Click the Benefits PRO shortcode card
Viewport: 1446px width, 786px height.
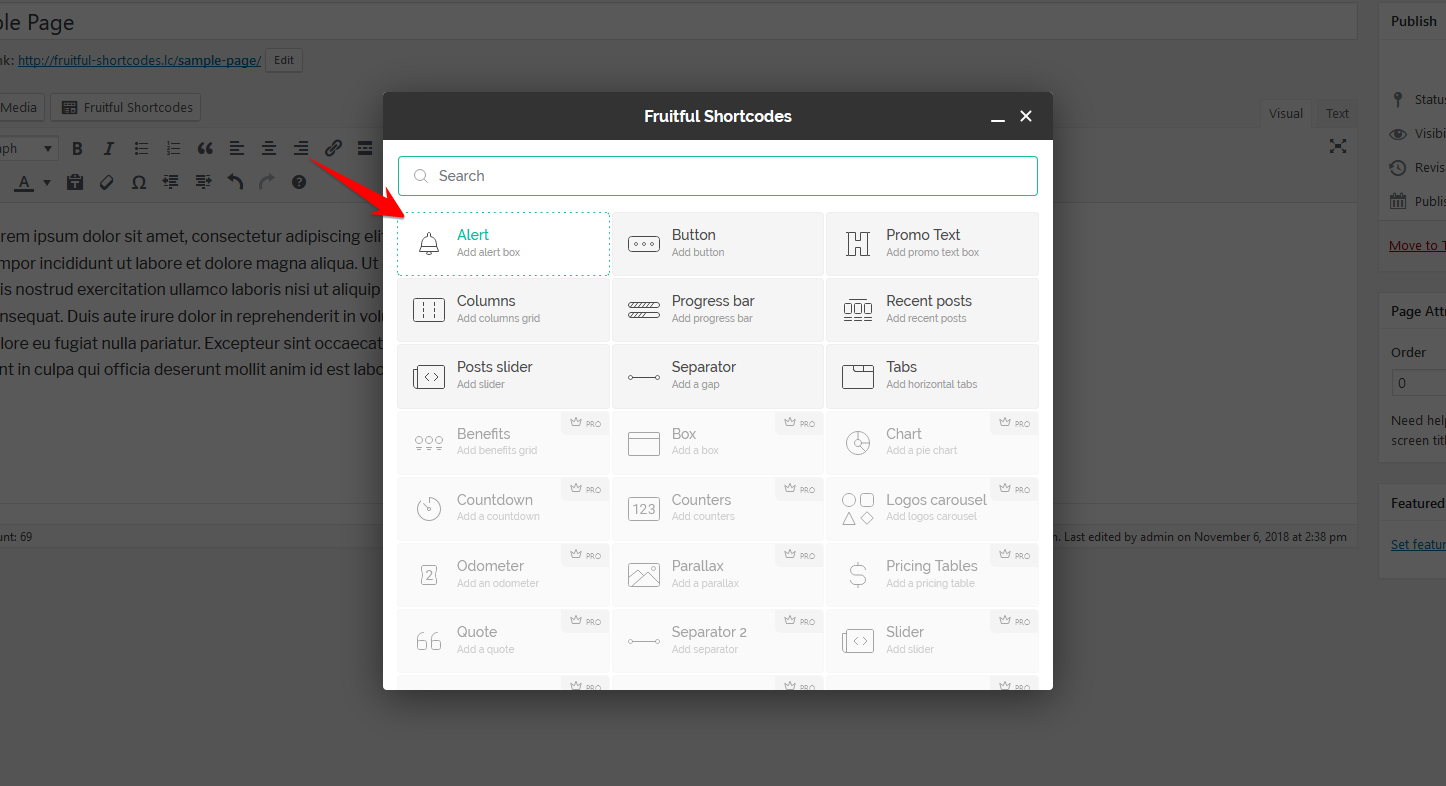click(503, 442)
